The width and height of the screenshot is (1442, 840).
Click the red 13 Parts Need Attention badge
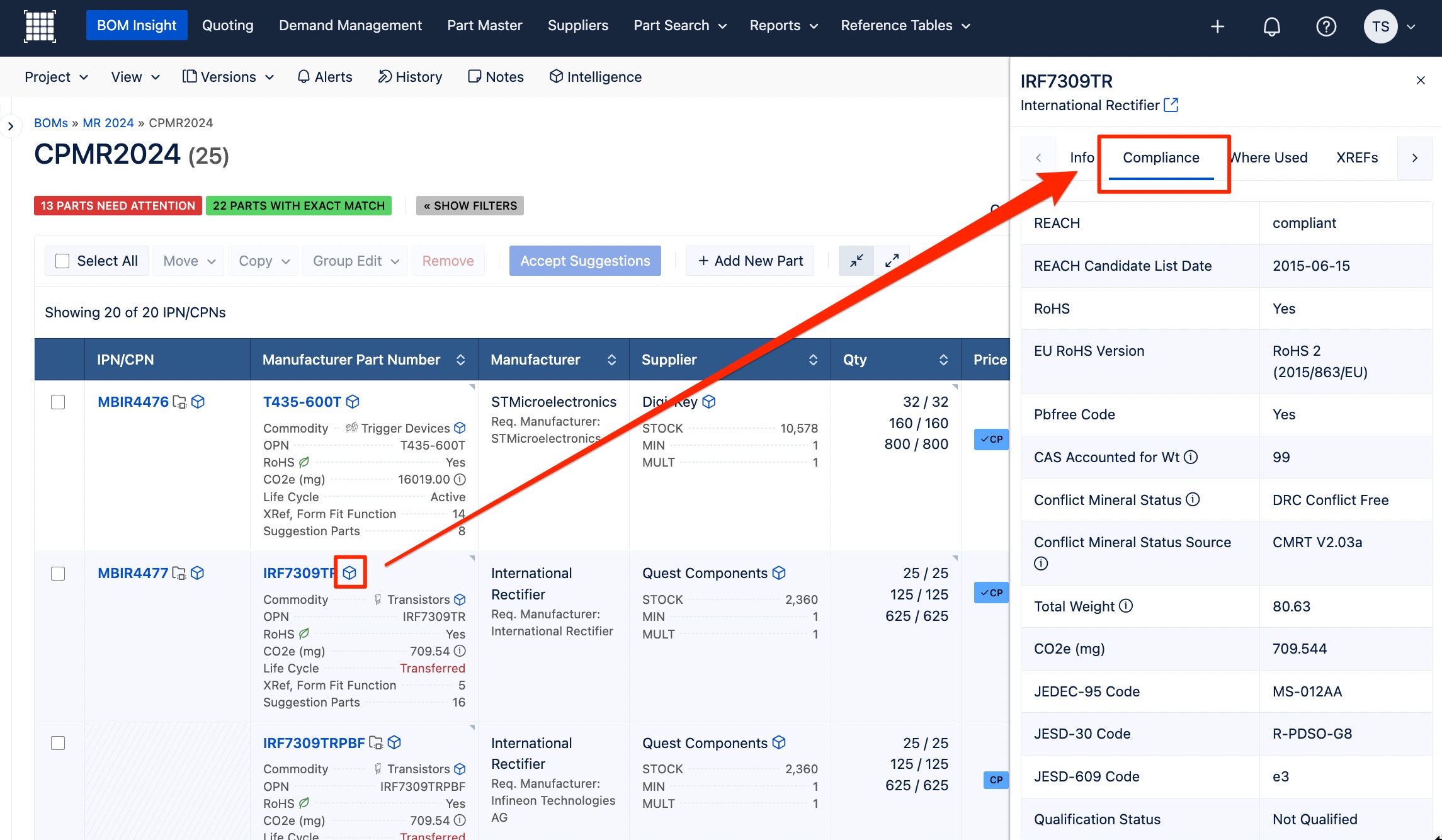click(118, 206)
